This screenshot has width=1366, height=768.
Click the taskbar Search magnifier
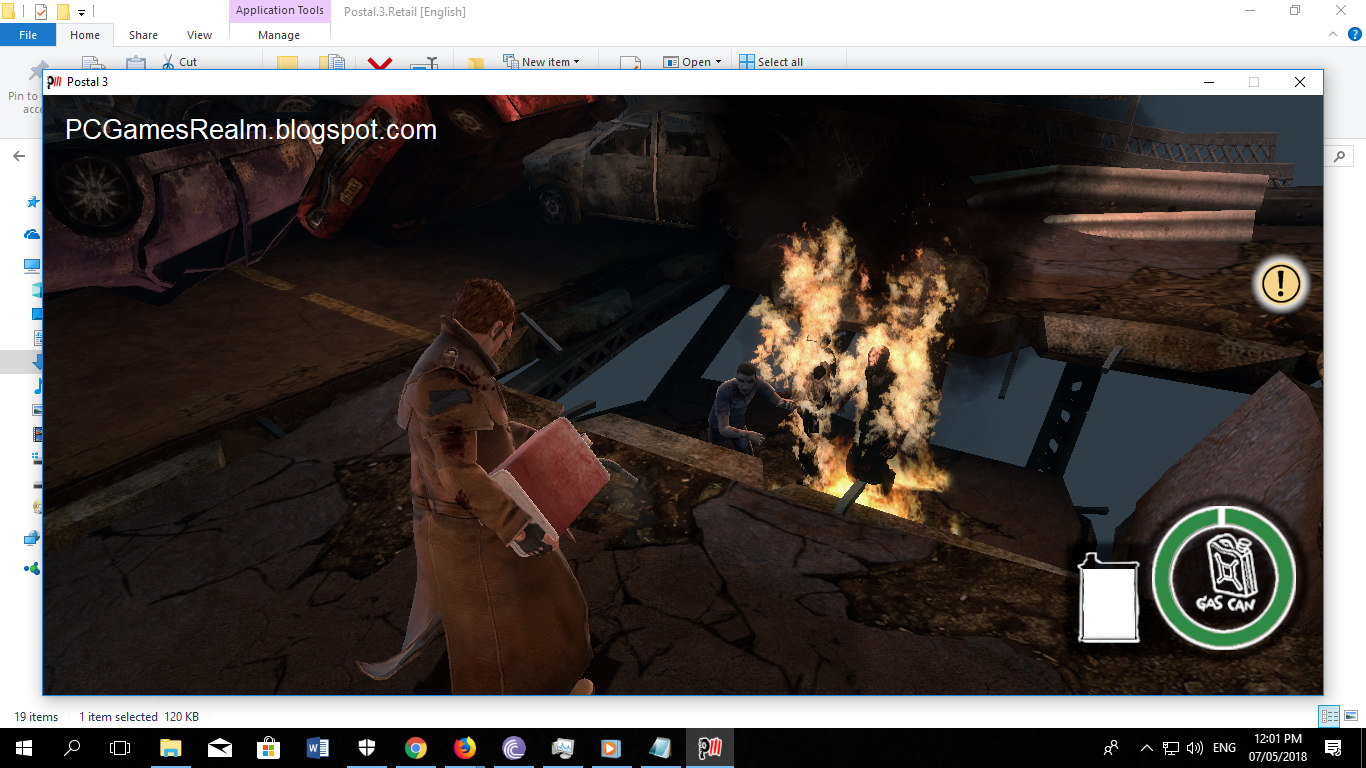[x=72, y=748]
